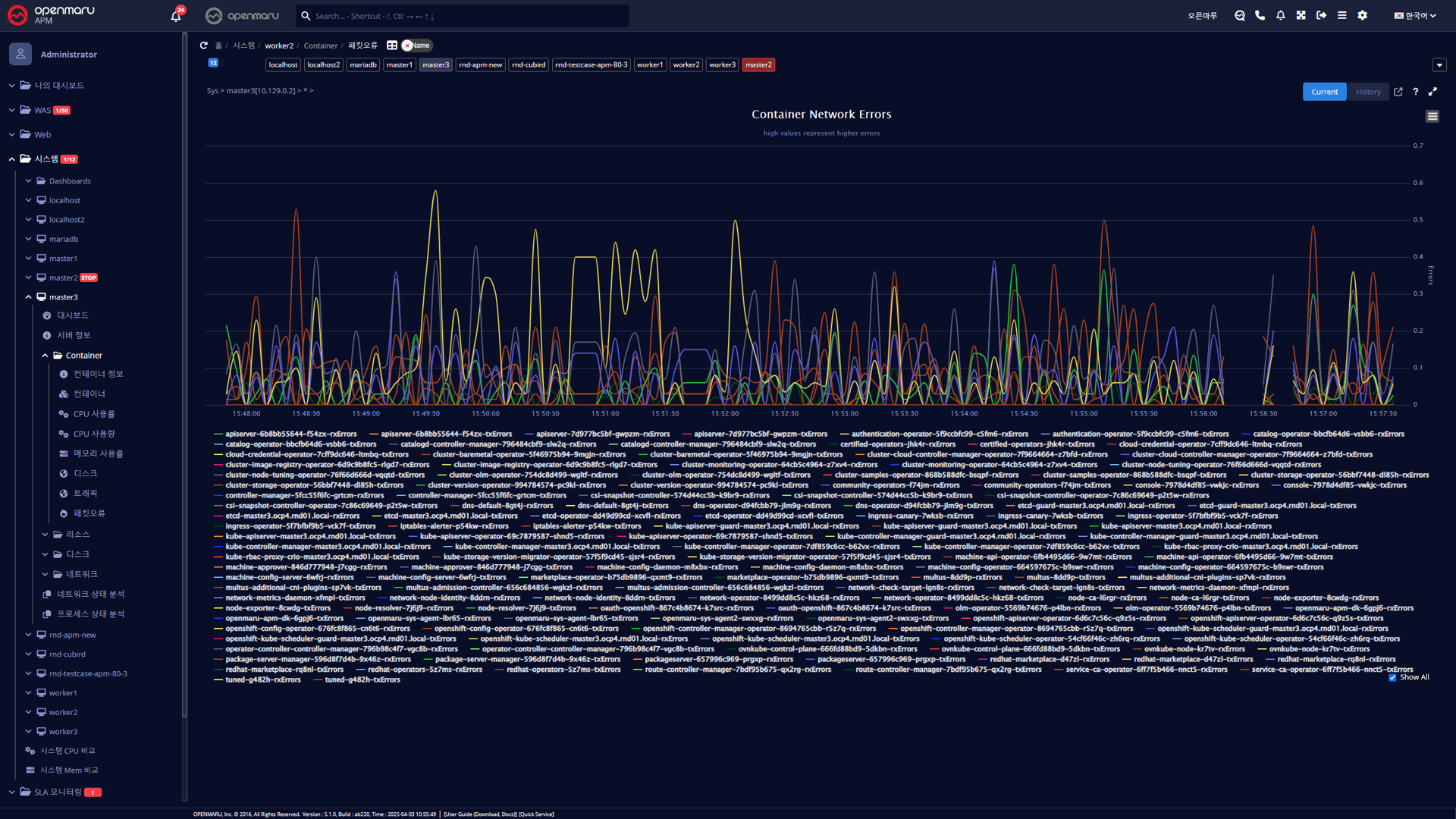The width and height of the screenshot is (1456, 819).
Task: Open the notification bell with badge
Action: [176, 16]
